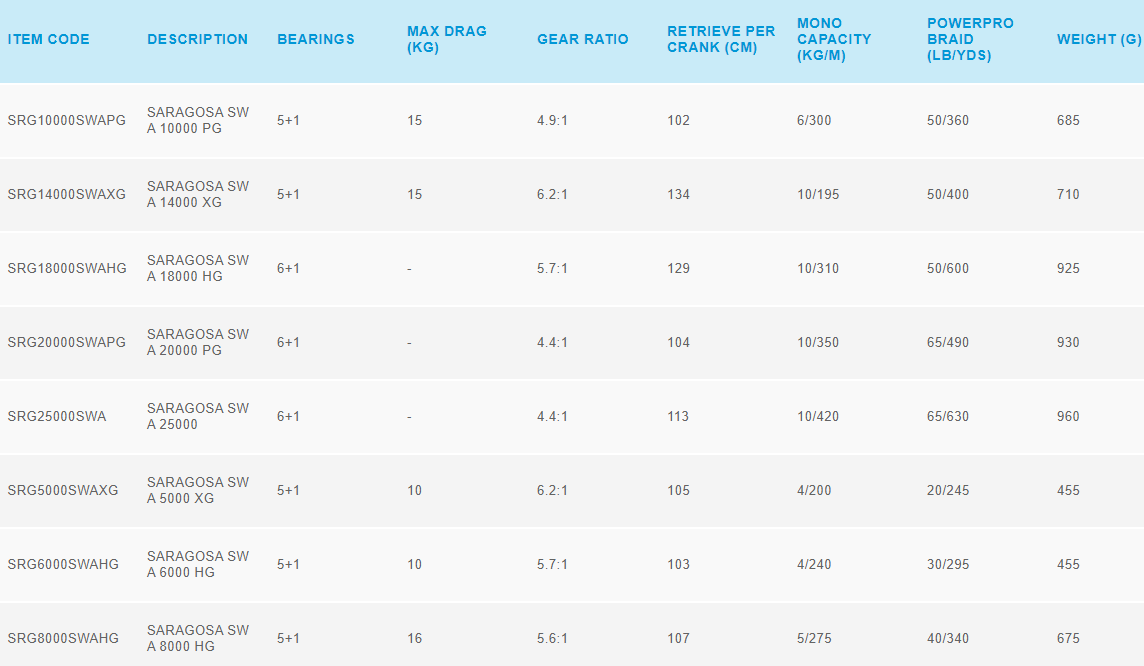1144x666 pixels.
Task: Select the GEAR RATIO column header
Action: pos(583,40)
